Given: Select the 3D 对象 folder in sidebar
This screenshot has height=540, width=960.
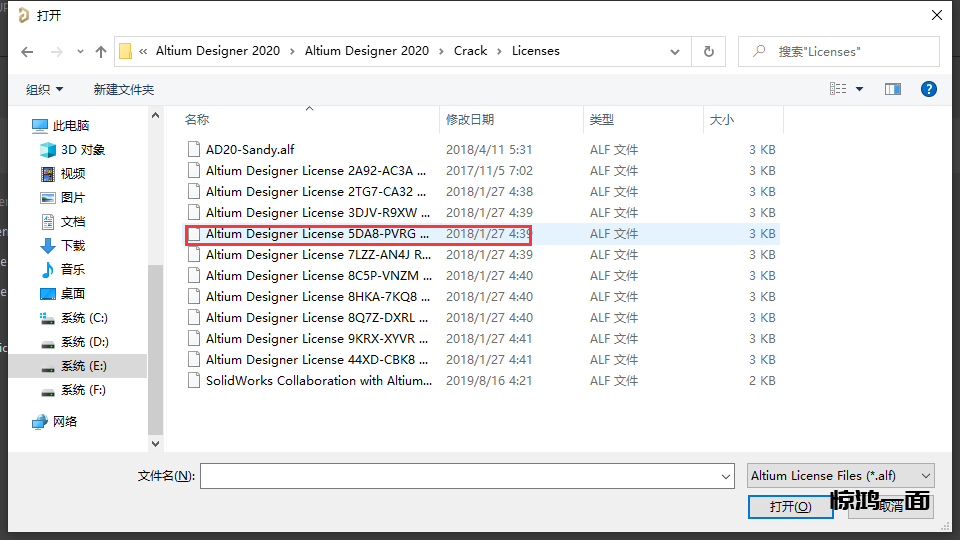Looking at the screenshot, I should tap(82, 150).
